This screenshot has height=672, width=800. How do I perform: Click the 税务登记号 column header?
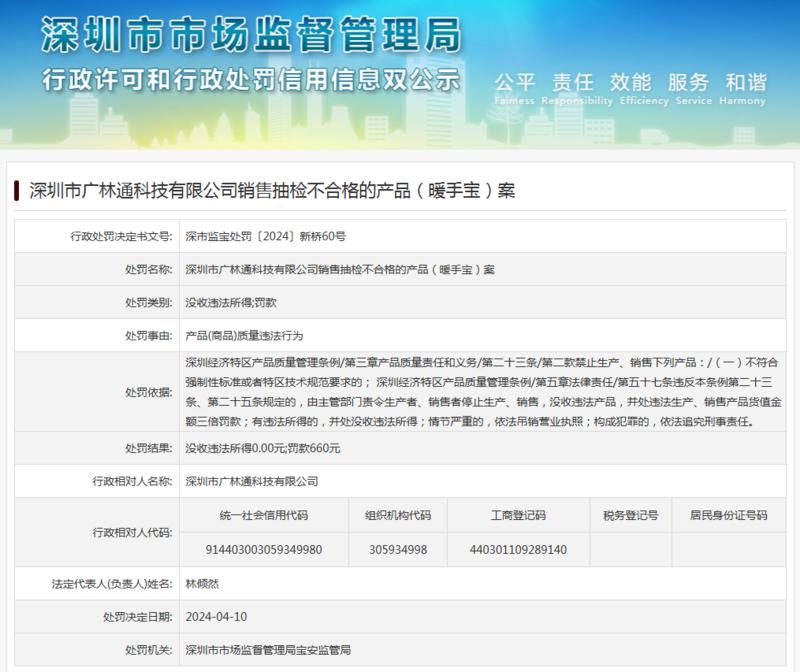point(631,515)
